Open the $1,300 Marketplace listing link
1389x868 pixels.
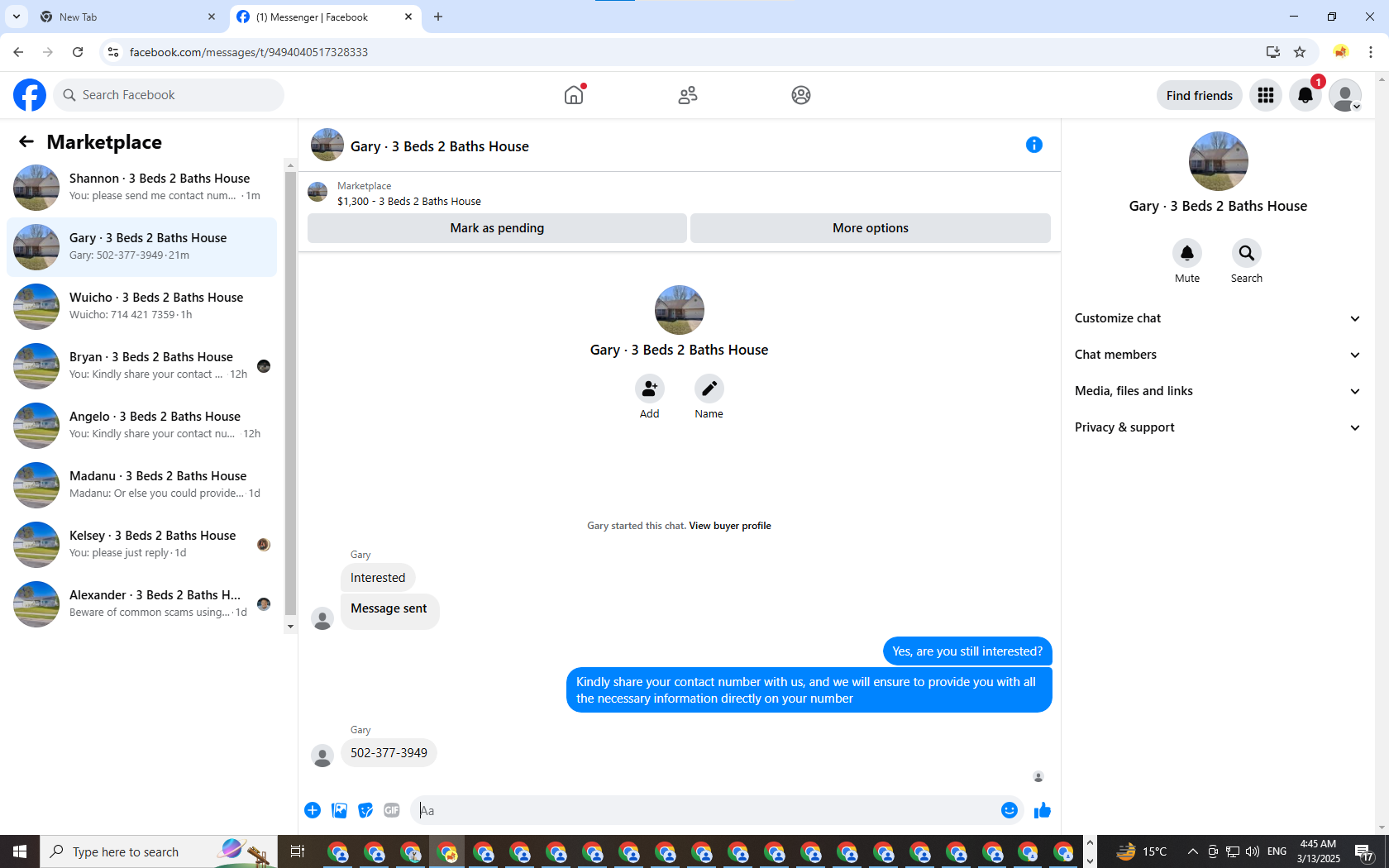tap(409, 201)
